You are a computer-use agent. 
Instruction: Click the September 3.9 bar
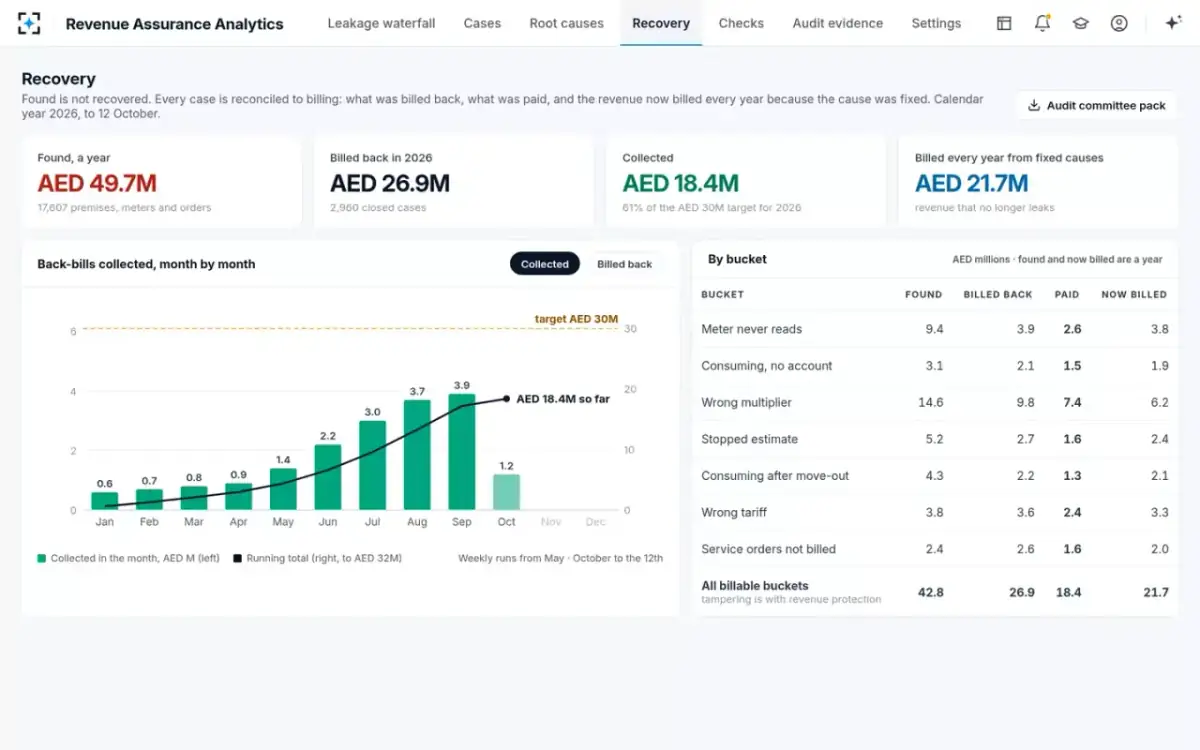point(462,452)
